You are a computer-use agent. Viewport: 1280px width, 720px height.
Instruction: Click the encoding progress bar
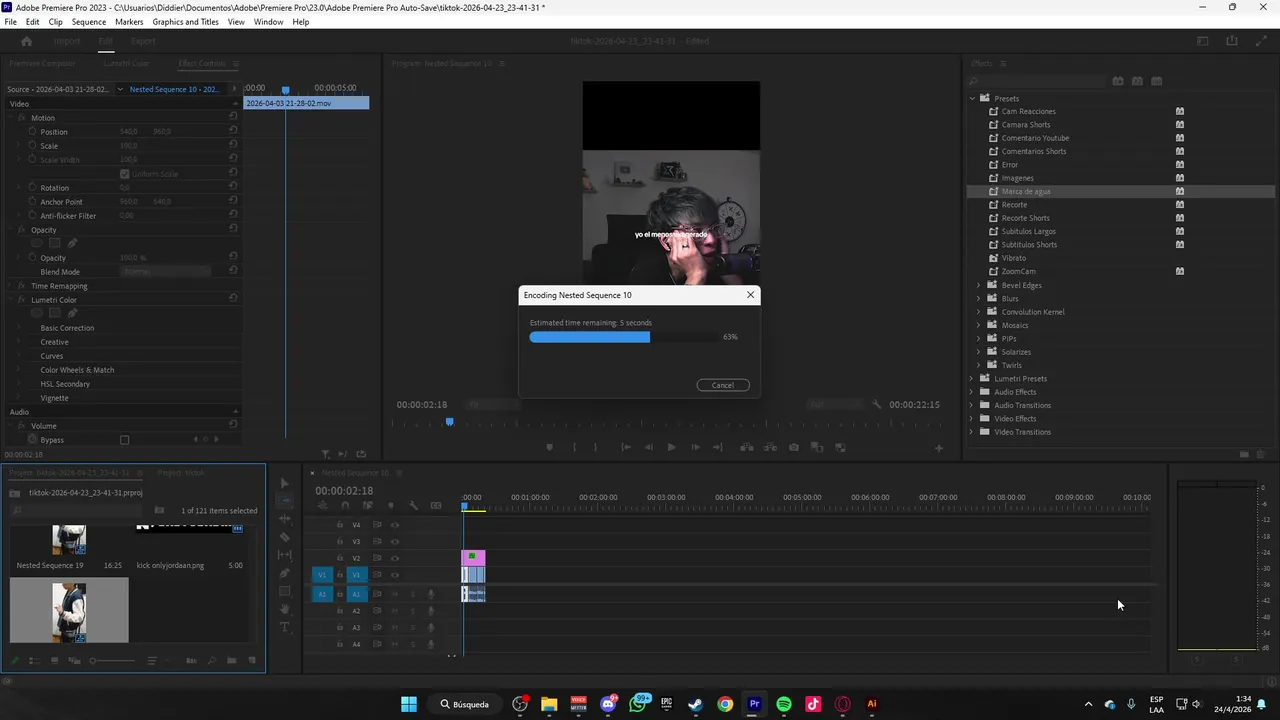(x=624, y=337)
